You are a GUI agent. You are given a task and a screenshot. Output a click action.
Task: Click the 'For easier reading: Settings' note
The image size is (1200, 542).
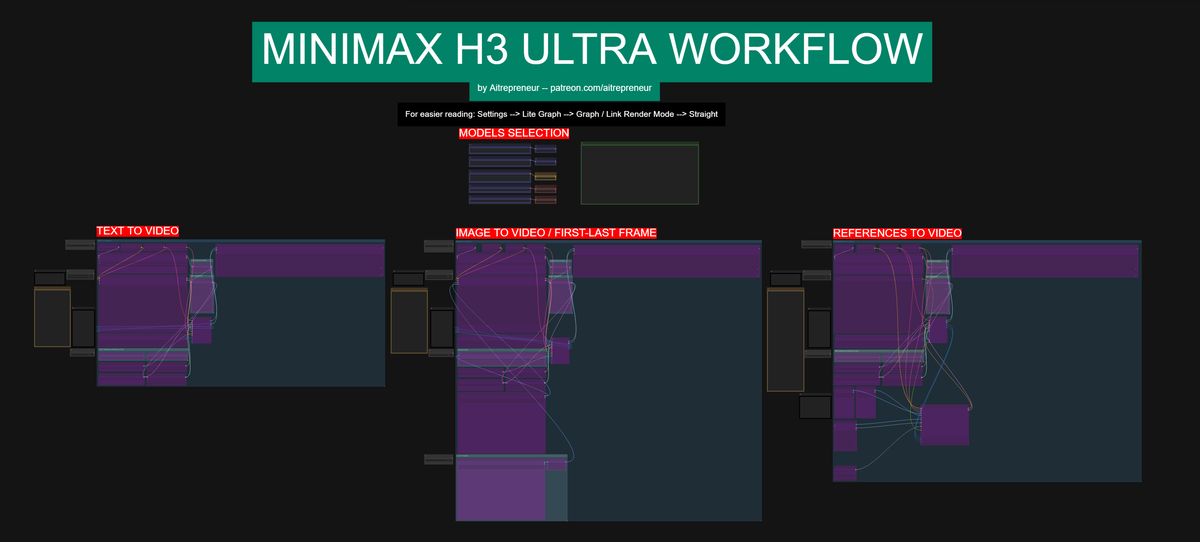[561, 114]
